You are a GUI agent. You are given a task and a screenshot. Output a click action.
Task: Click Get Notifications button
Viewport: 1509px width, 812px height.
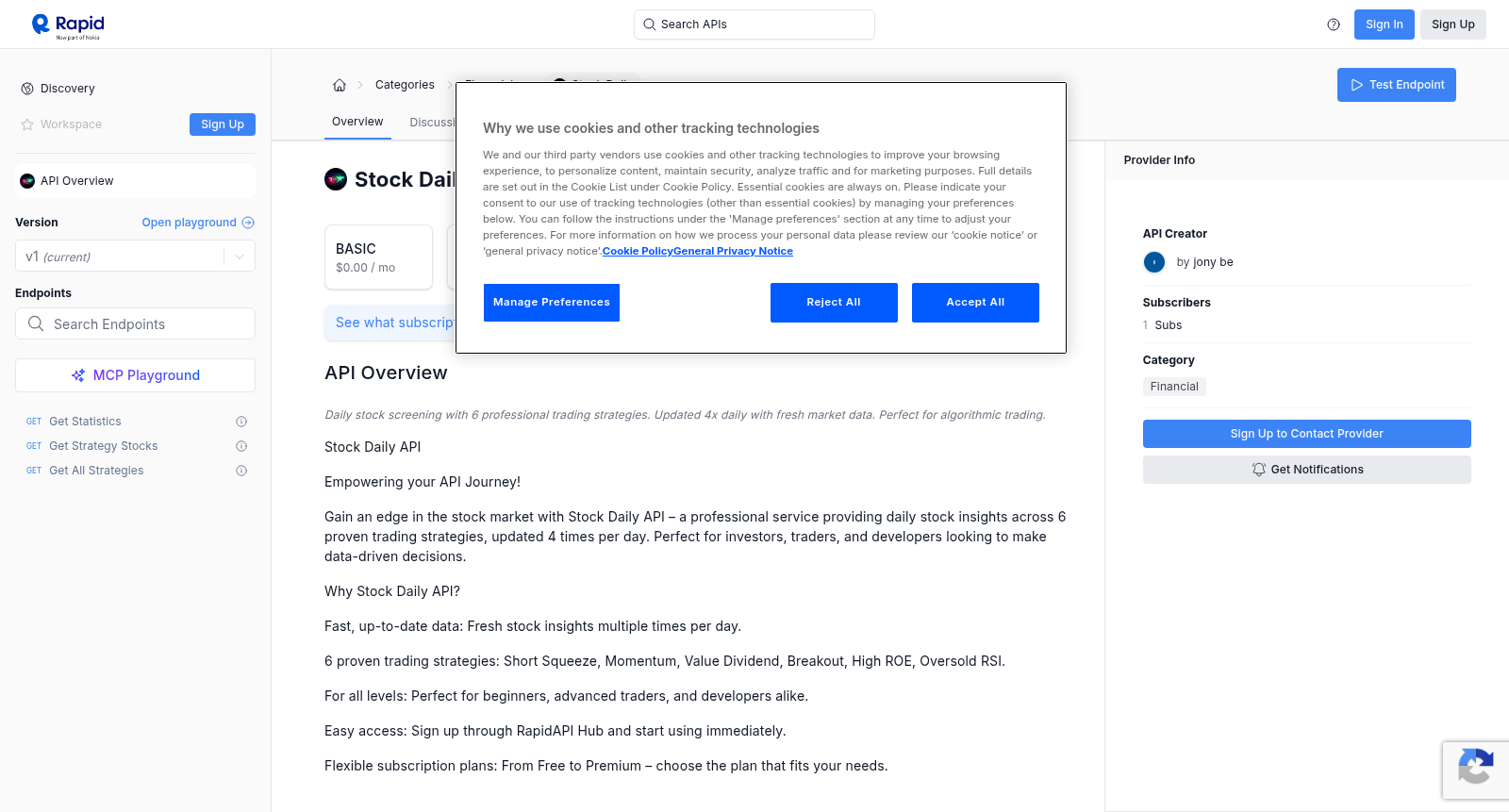click(x=1307, y=470)
